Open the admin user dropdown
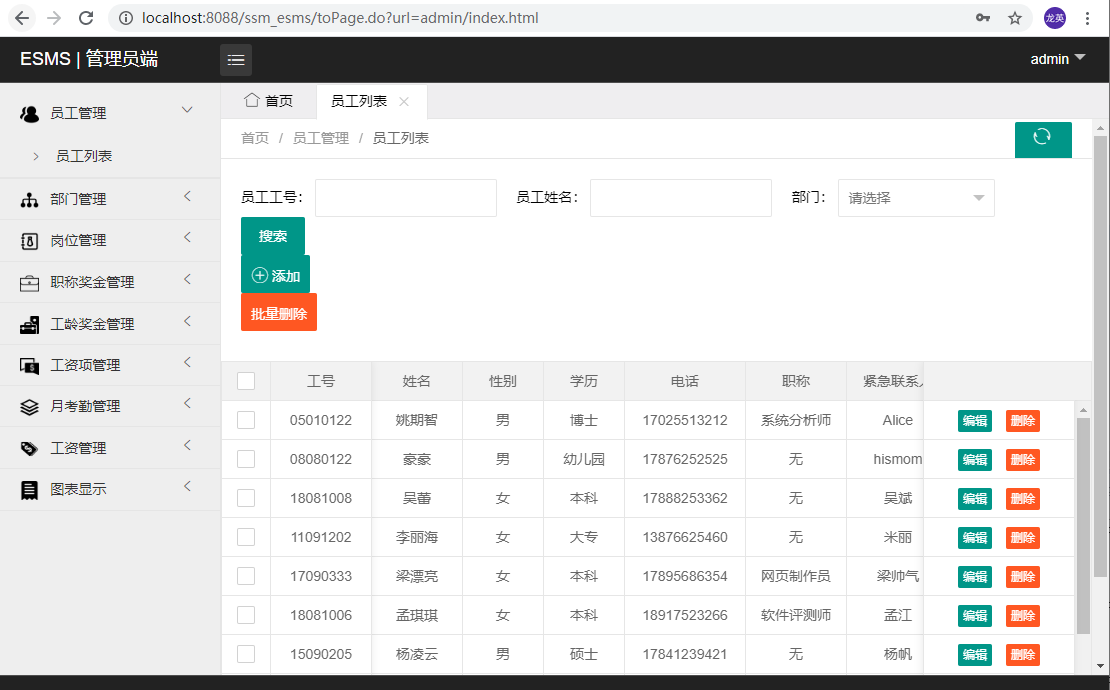 [x=1058, y=59]
